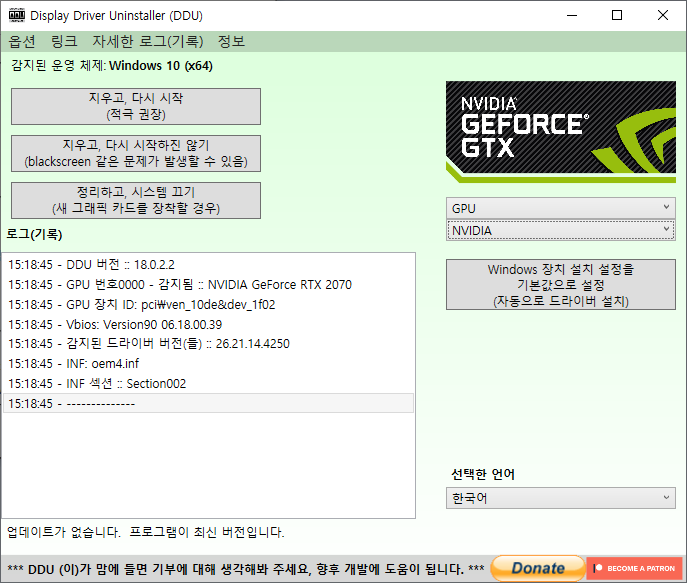Open the 옵션 menu
This screenshot has width=687, height=583.
tap(22, 41)
